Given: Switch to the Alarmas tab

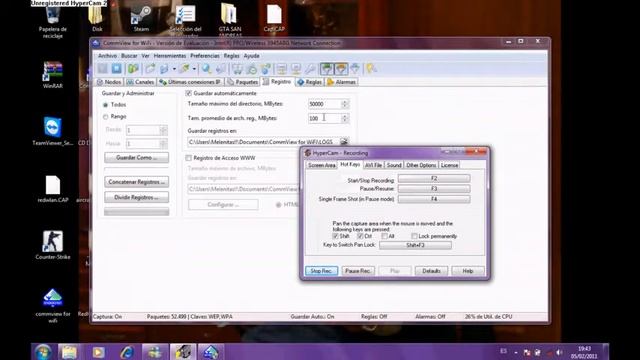Looking at the screenshot, I should pyautogui.click(x=342, y=82).
